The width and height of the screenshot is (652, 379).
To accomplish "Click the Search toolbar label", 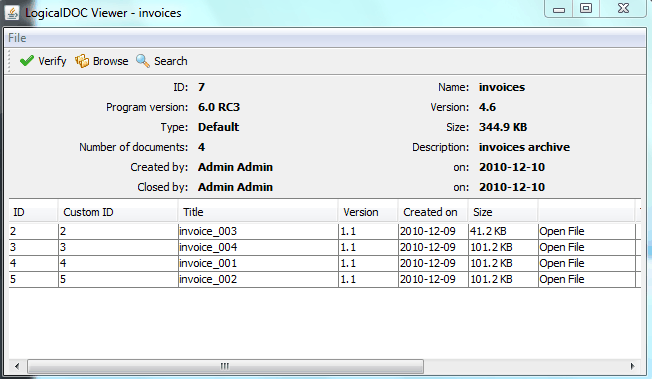I will pos(171,61).
